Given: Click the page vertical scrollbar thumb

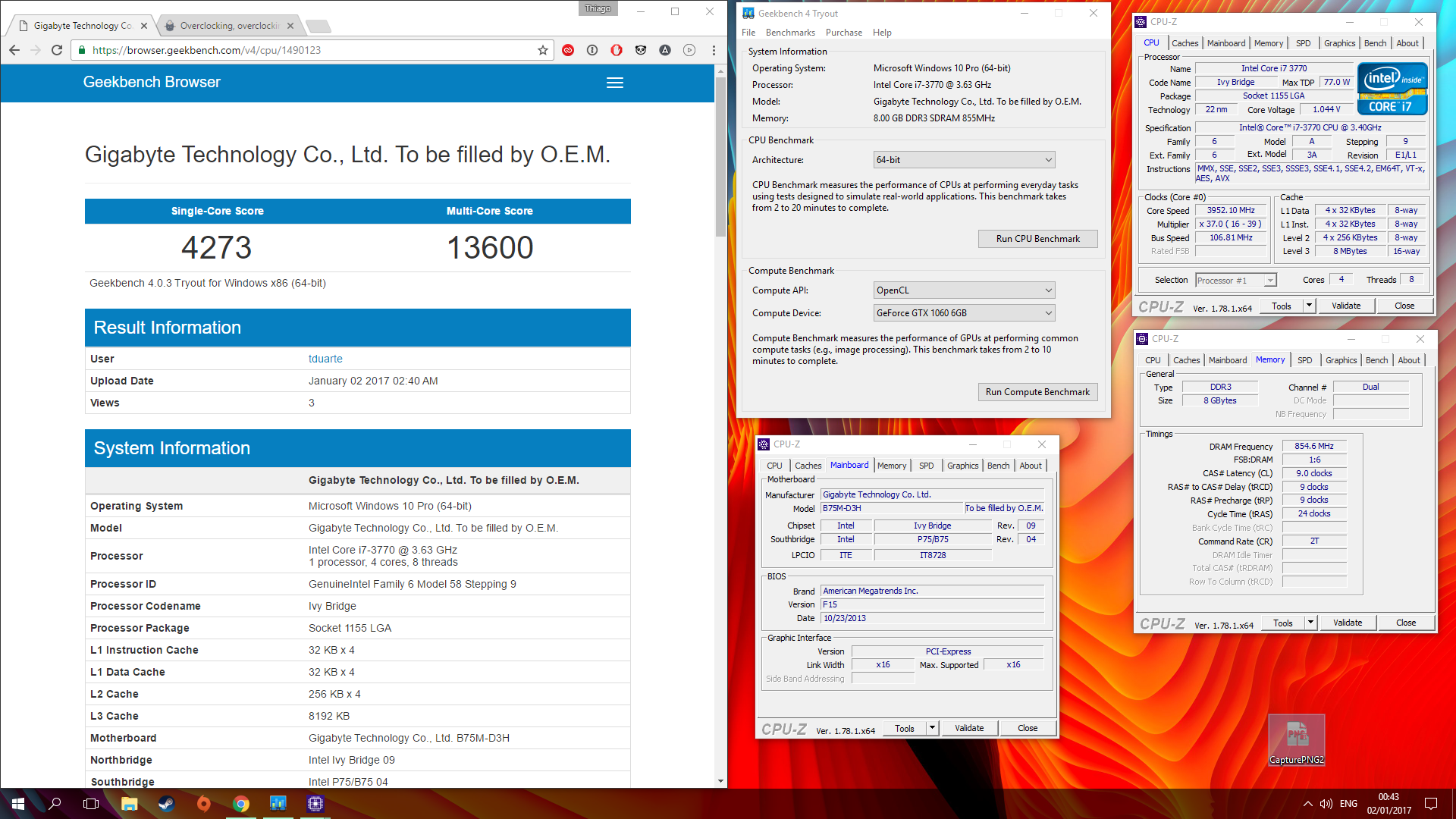Looking at the screenshot, I should [x=720, y=155].
